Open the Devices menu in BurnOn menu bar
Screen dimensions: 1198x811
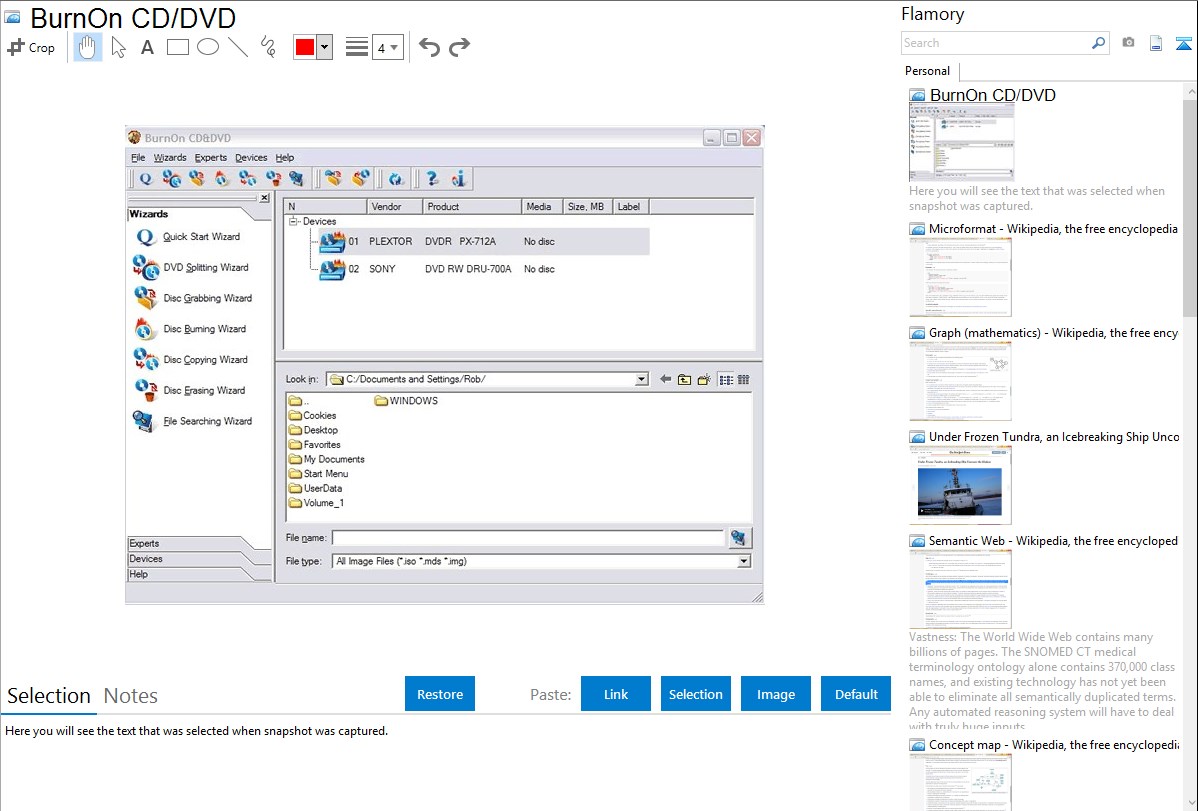[251, 157]
